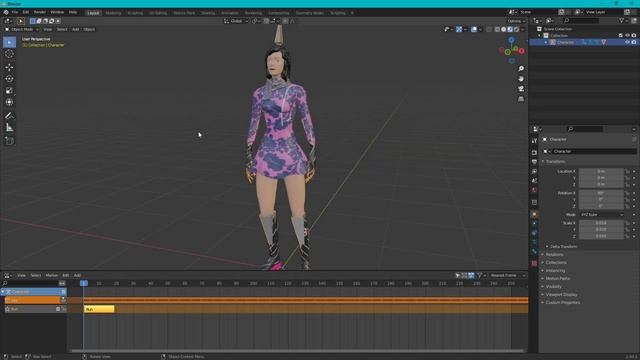The image size is (640, 360).
Task: Click the current frame marker in NLA timeline
Action: 84,283
